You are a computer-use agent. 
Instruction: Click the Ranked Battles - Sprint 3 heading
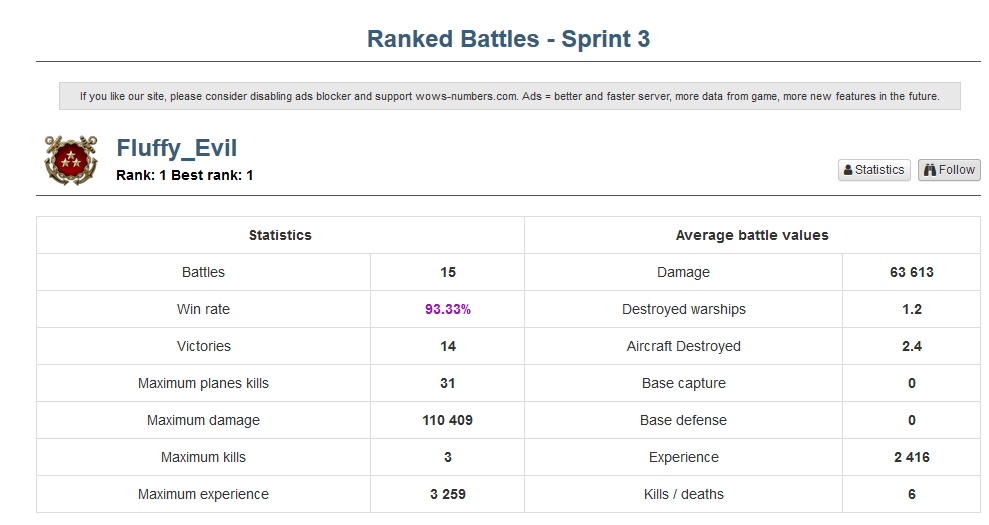[x=508, y=39]
